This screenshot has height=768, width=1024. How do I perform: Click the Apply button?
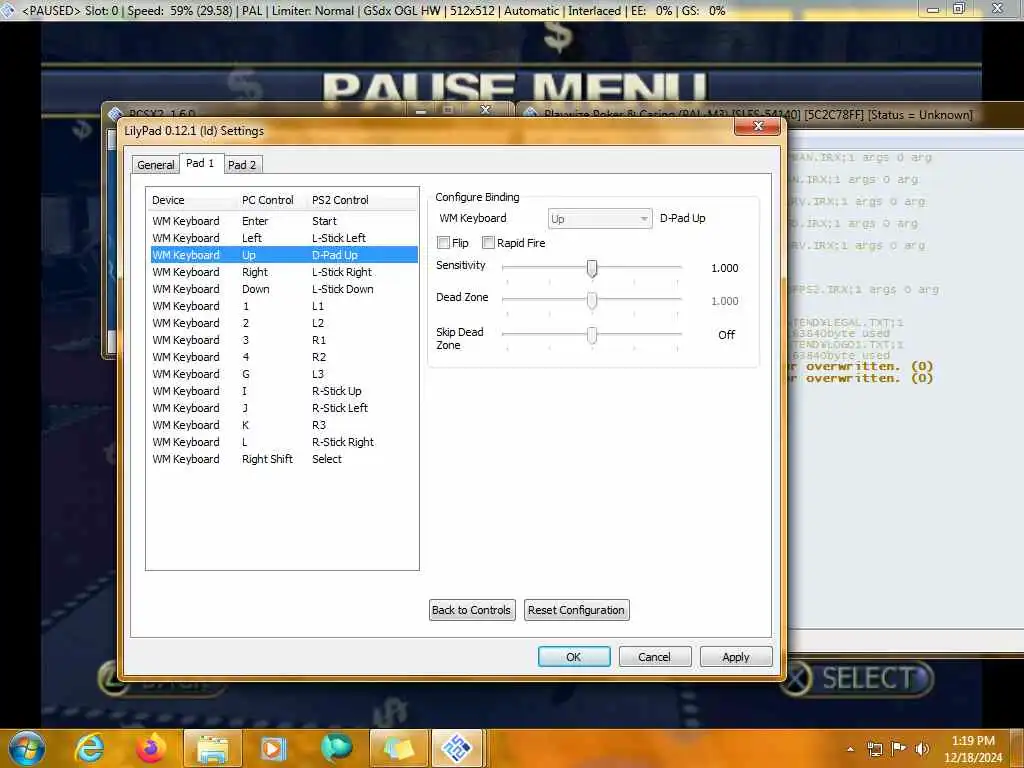click(x=735, y=657)
